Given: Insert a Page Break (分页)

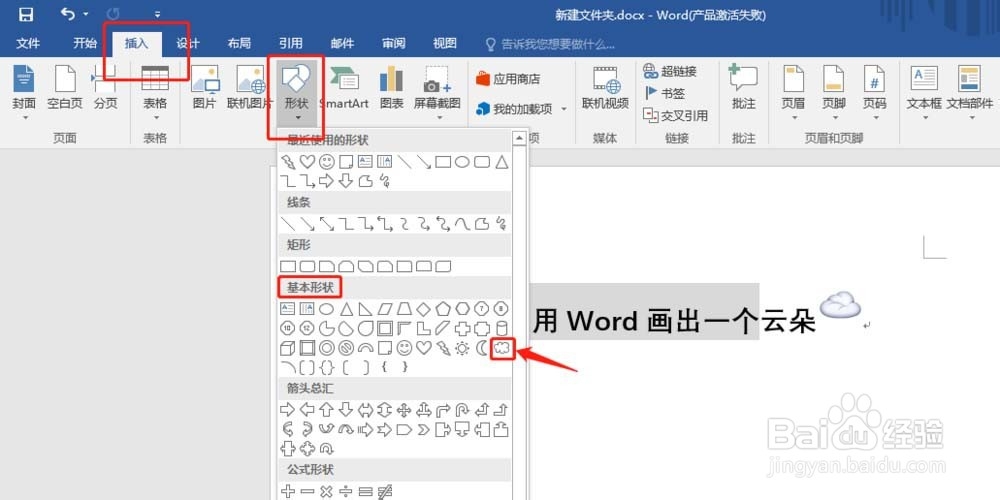Looking at the screenshot, I should [x=105, y=88].
